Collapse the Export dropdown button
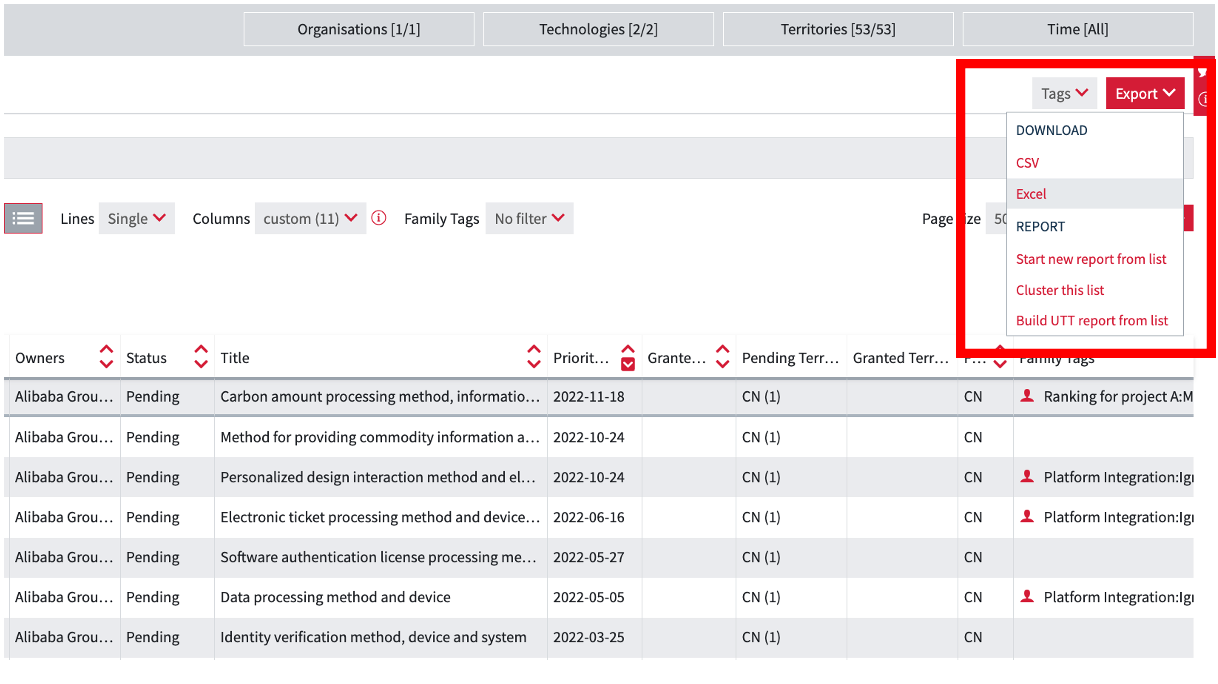1218x684 pixels. pyautogui.click(x=1145, y=93)
